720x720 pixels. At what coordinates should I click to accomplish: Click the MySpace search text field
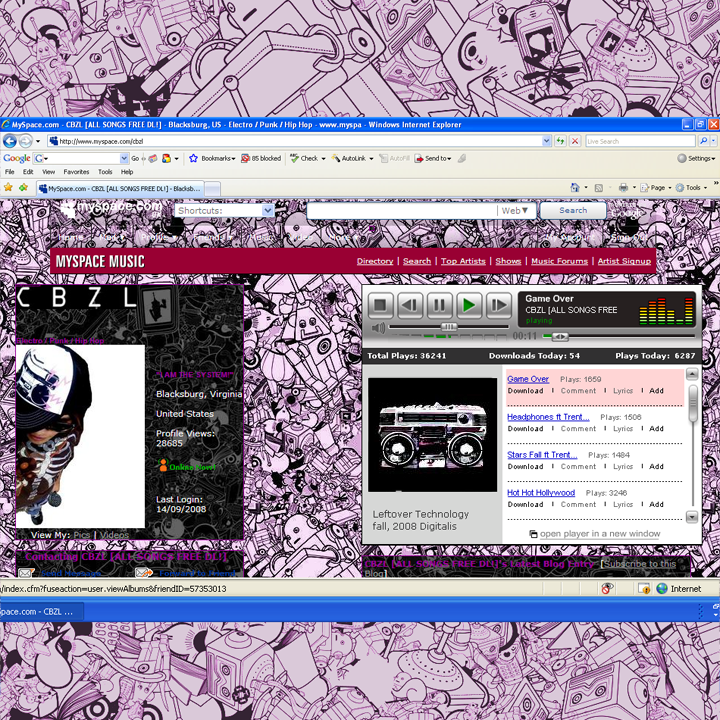coord(402,210)
